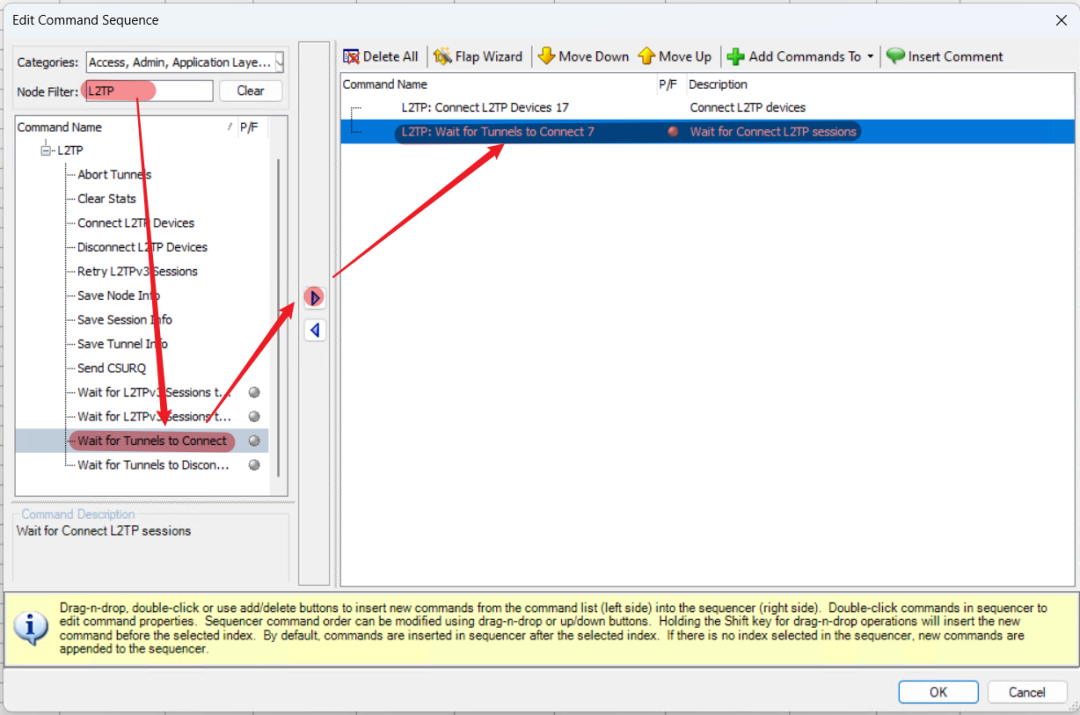
Task: Click the right arrow add-command button
Action: (x=315, y=297)
